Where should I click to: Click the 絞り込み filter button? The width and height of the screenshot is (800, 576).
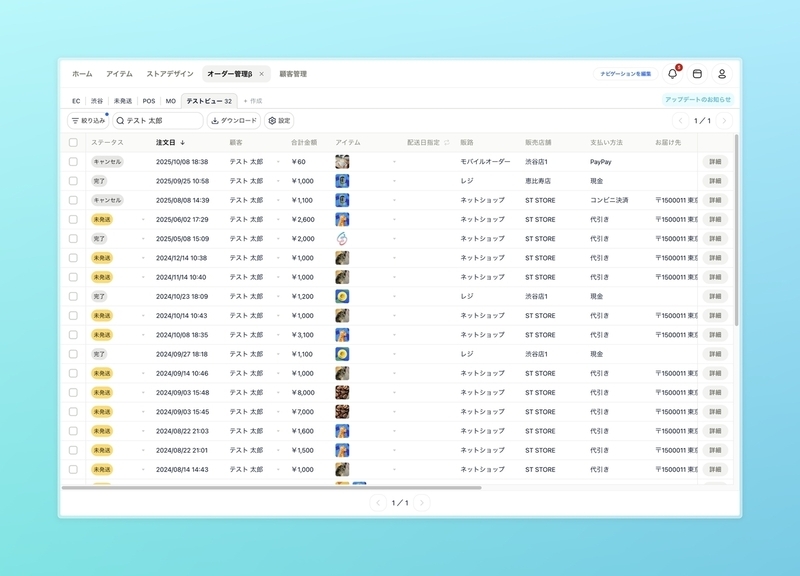click(x=88, y=121)
